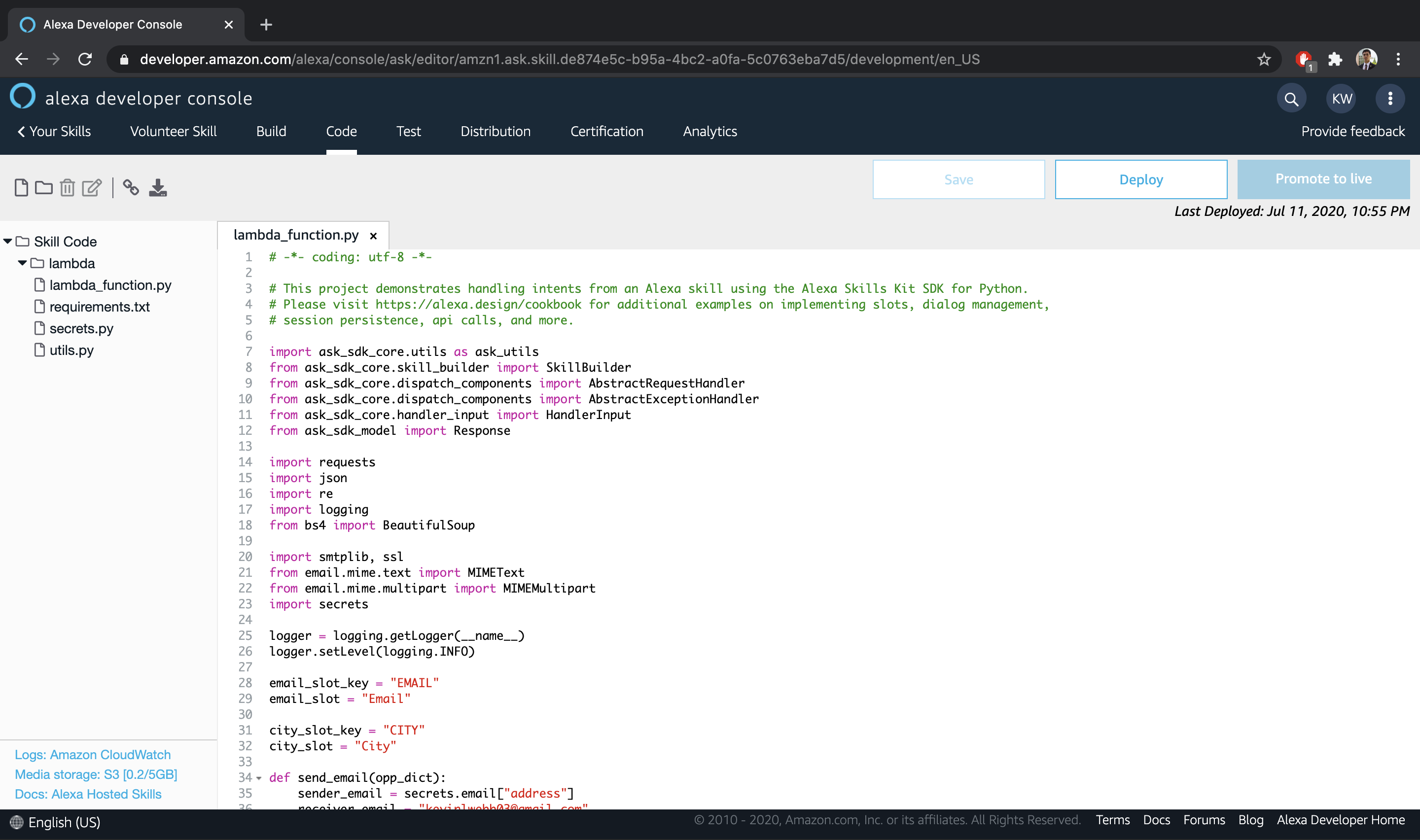Viewport: 1420px width, 840px height.
Task: Open the Build tab
Action: pyautogui.click(x=271, y=131)
